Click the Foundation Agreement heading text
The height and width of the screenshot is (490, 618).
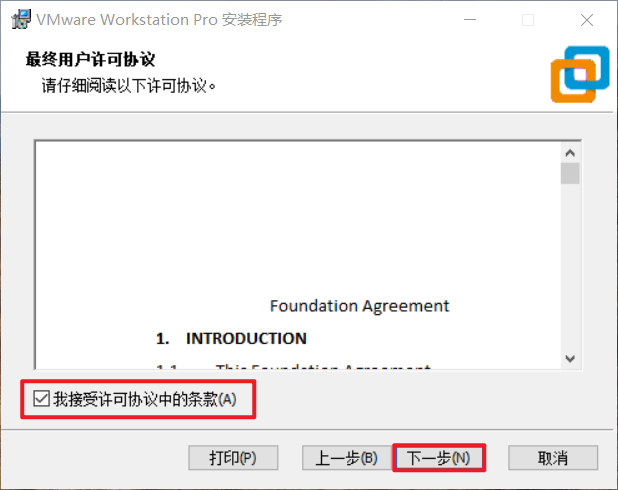[x=359, y=306]
